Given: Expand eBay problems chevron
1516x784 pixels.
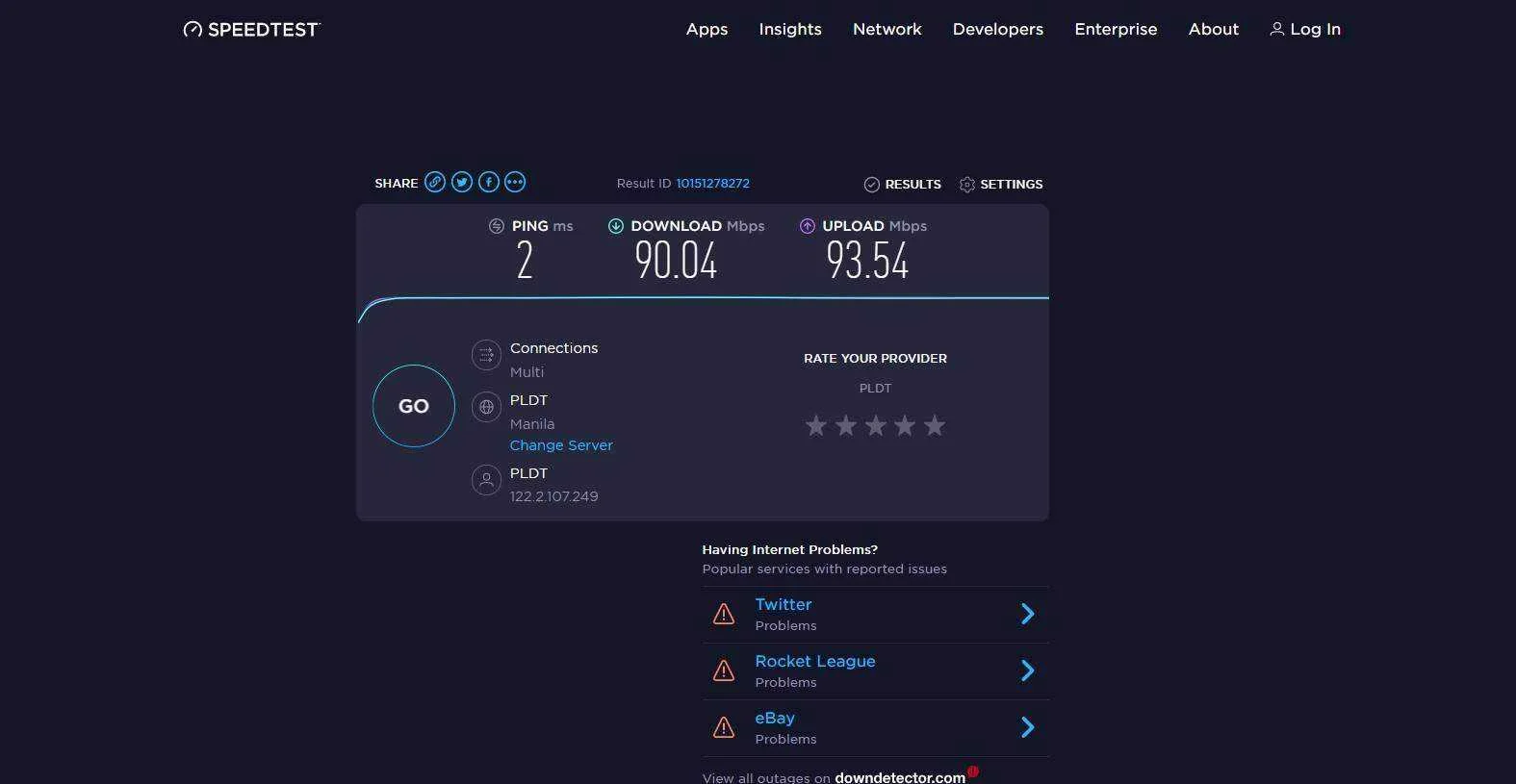Looking at the screenshot, I should click(x=1028, y=727).
